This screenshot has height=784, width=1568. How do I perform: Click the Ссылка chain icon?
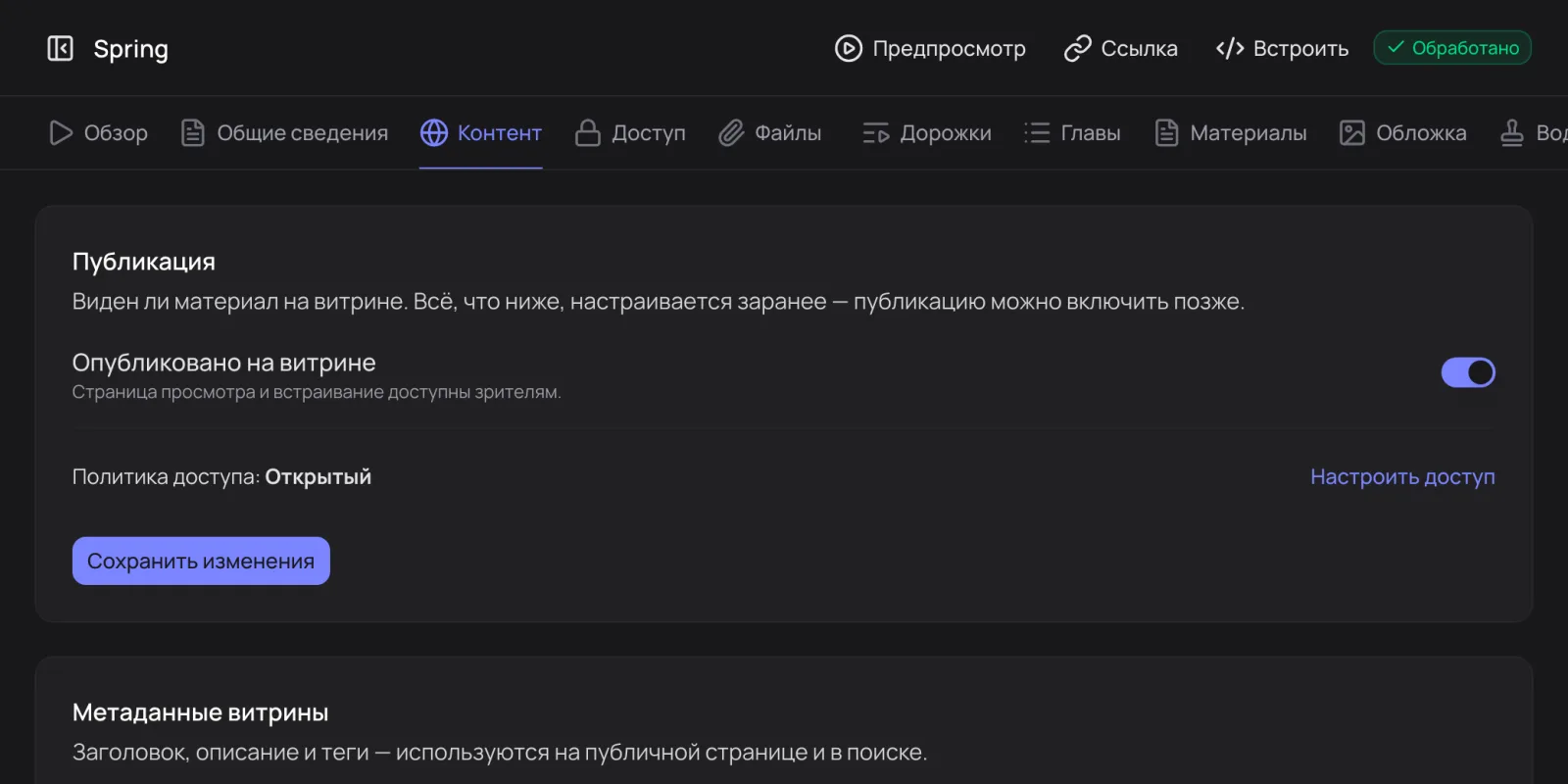[x=1078, y=48]
